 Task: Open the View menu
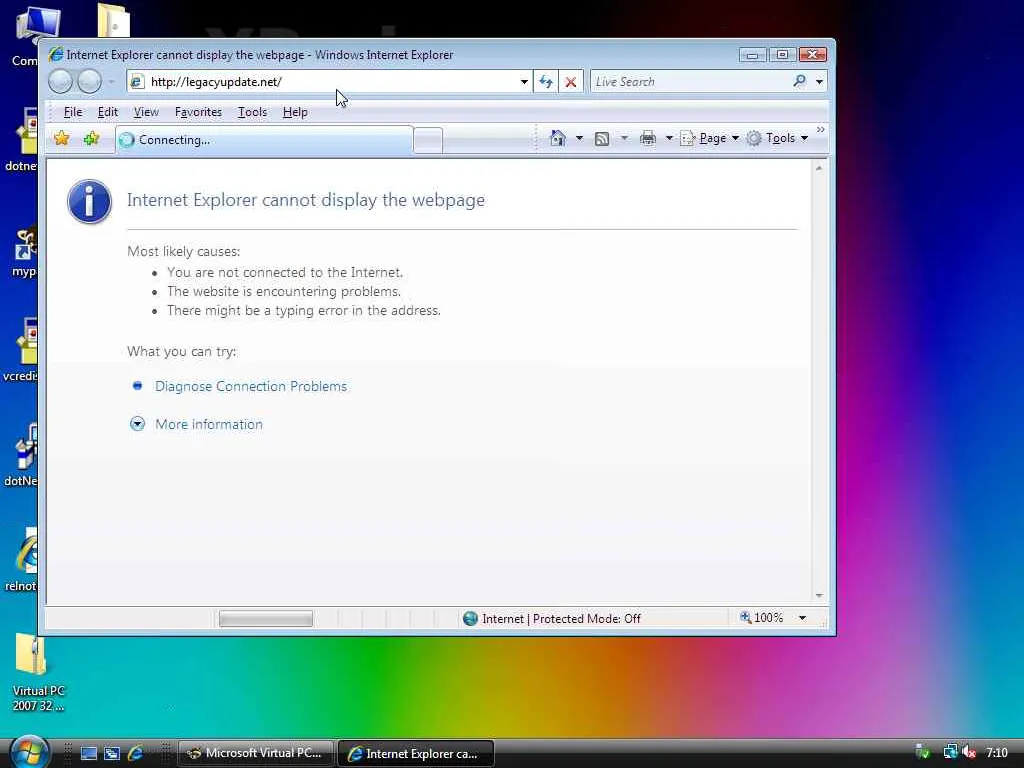(x=146, y=112)
